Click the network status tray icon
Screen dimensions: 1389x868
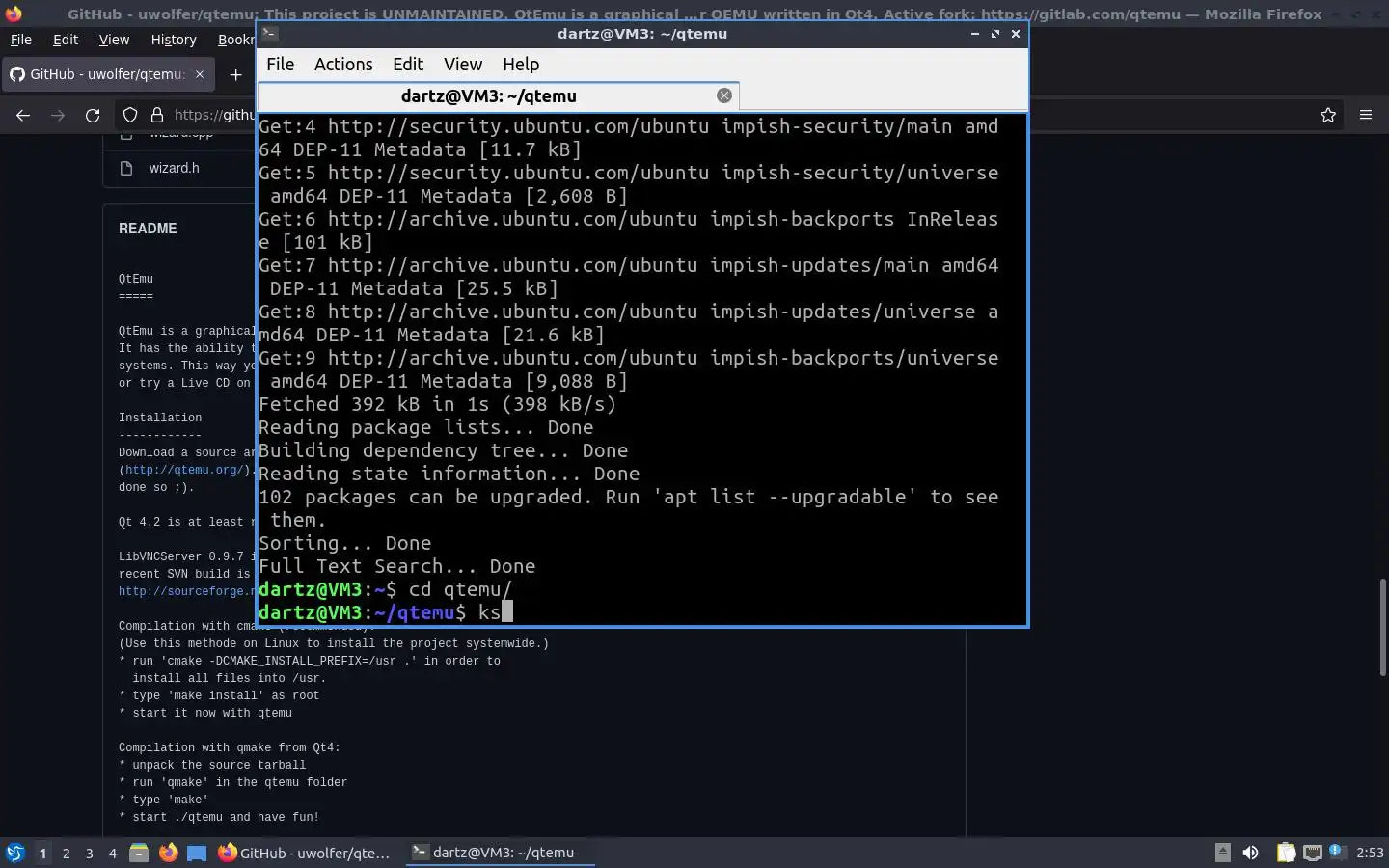1313,853
